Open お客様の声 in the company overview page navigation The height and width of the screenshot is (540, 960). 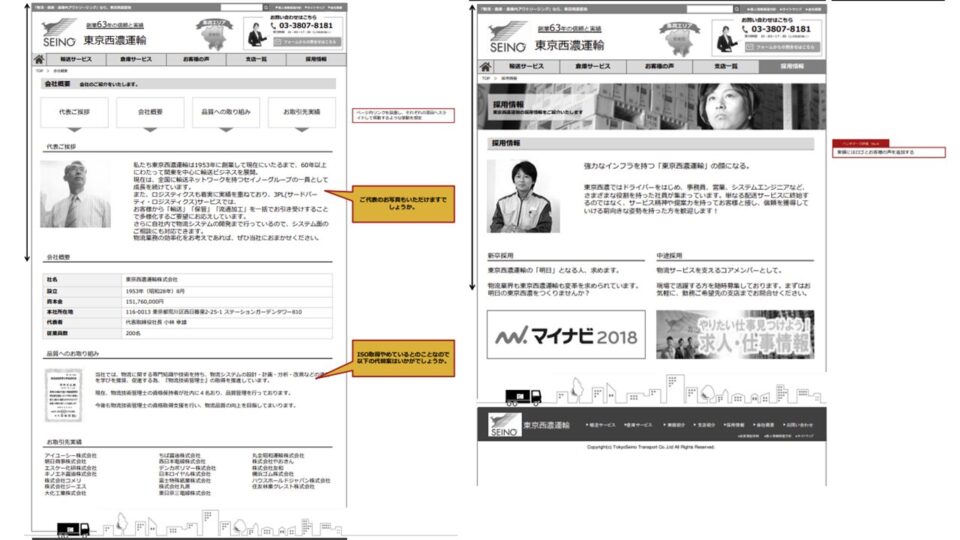196,59
